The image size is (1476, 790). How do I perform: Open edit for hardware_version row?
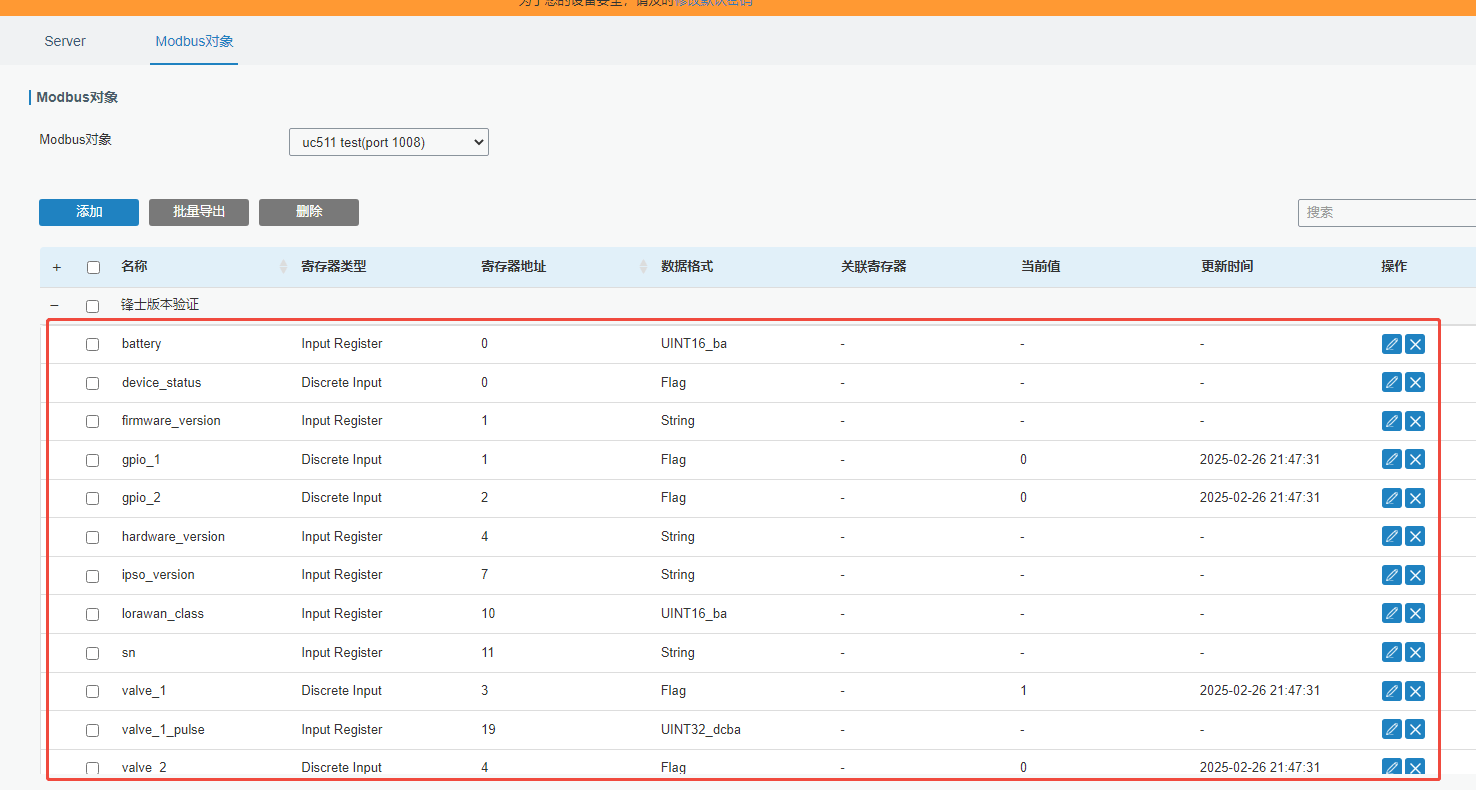(x=1391, y=537)
